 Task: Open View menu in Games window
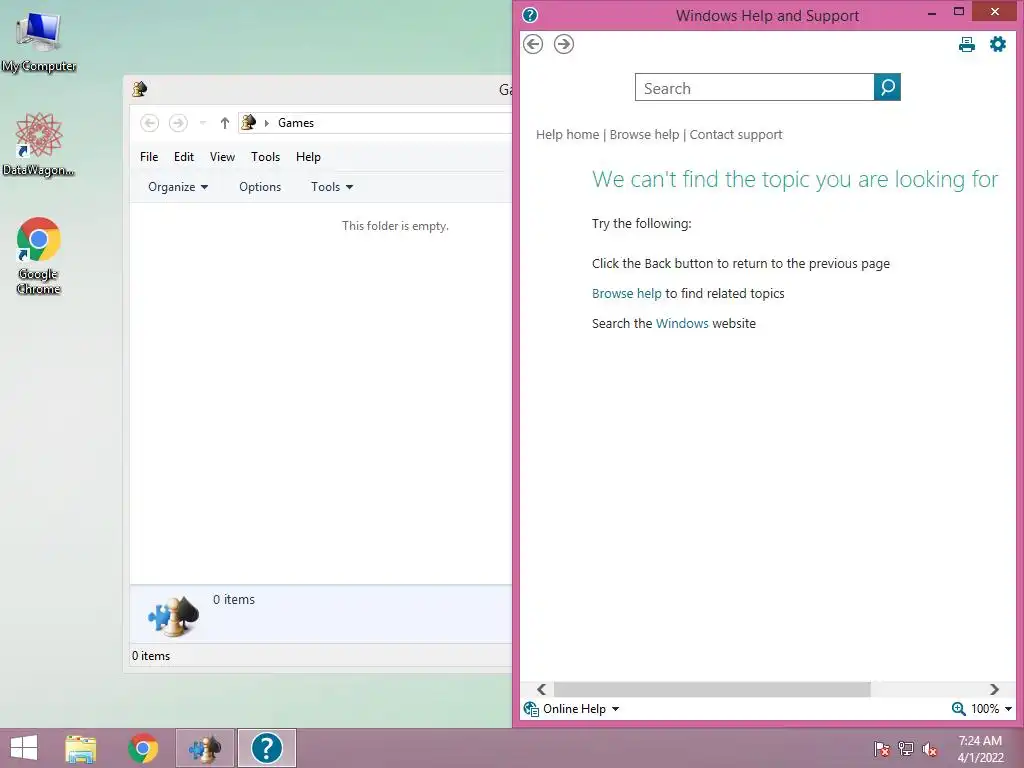click(x=222, y=157)
